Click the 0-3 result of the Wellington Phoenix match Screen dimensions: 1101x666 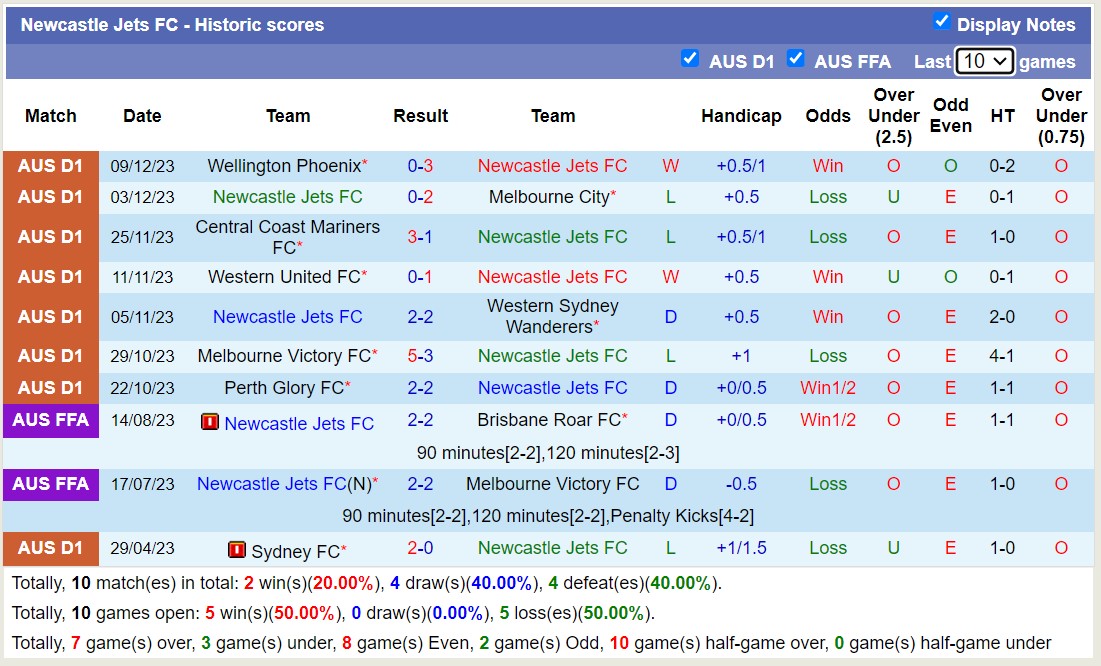420,165
